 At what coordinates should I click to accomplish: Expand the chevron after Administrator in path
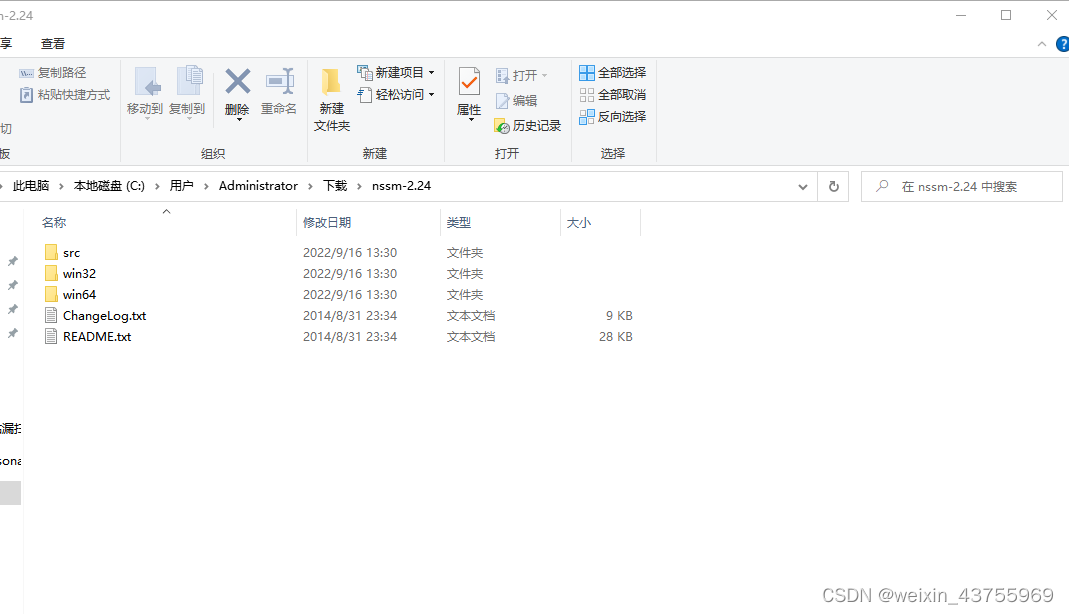[310, 186]
